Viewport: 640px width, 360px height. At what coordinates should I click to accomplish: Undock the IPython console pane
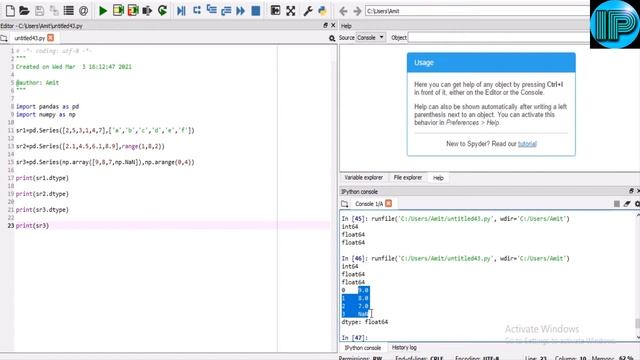coord(631,191)
